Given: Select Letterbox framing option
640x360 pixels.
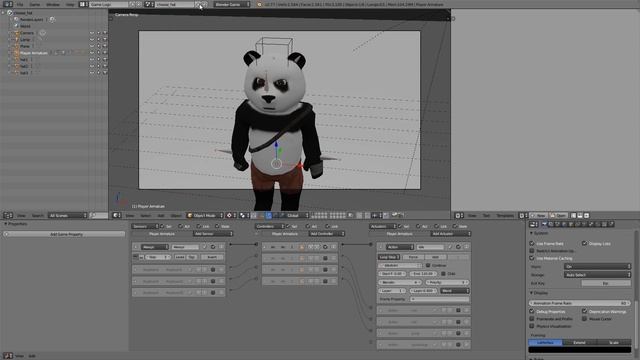Looking at the screenshot, I should click(545, 342).
